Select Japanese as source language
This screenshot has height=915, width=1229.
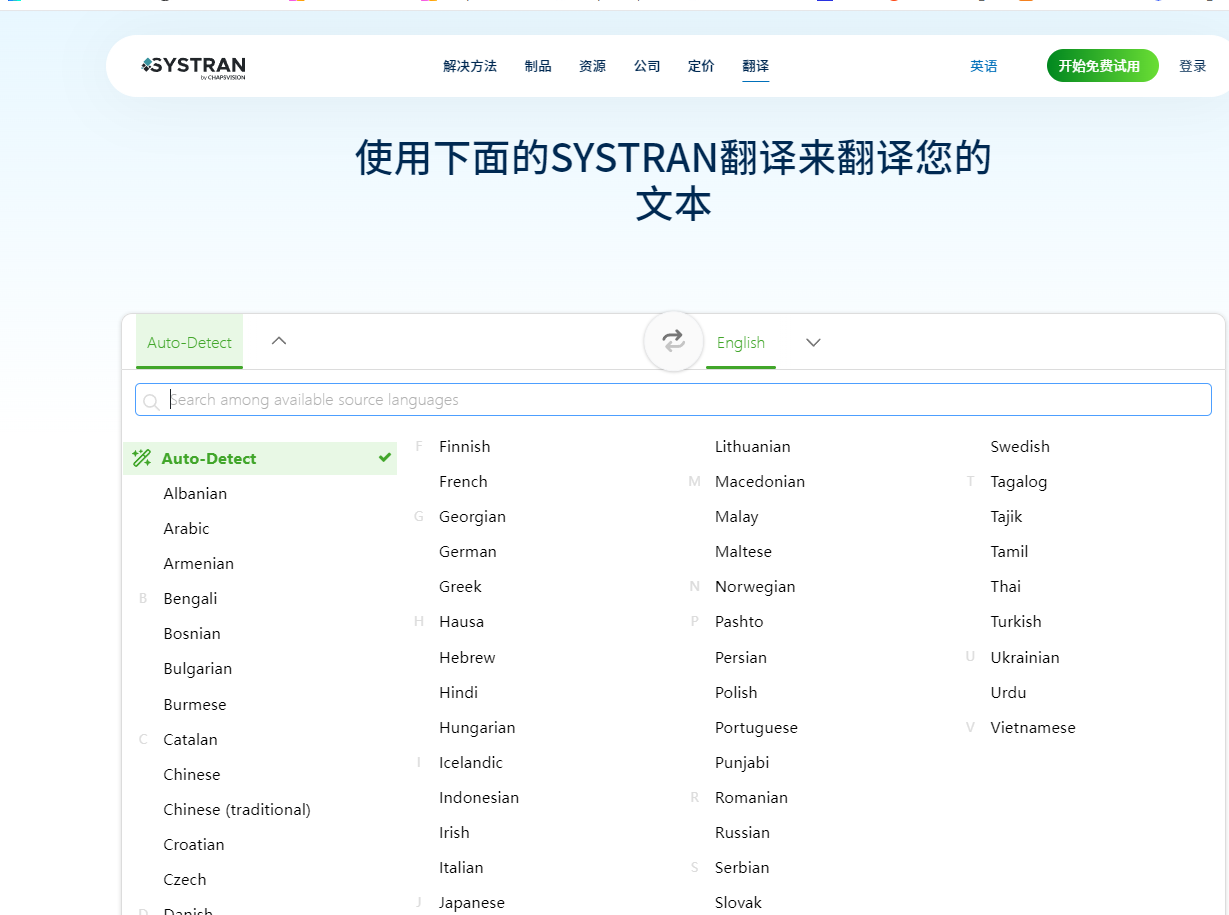click(x=472, y=902)
